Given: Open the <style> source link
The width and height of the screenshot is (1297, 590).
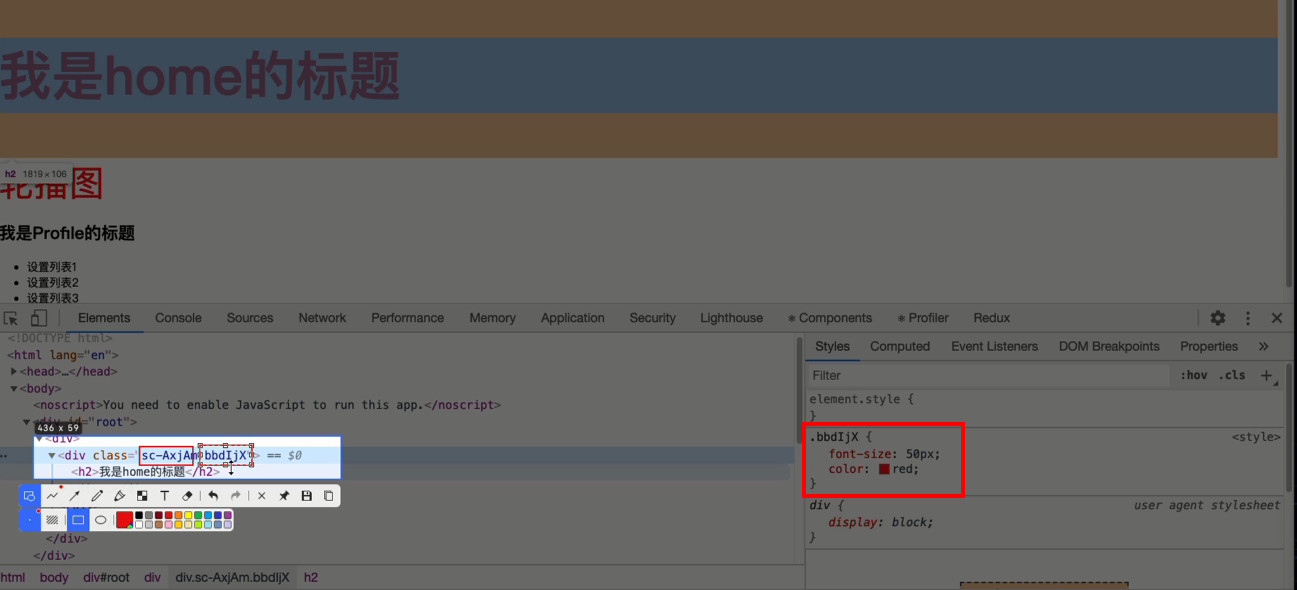Looking at the screenshot, I should click(1256, 437).
